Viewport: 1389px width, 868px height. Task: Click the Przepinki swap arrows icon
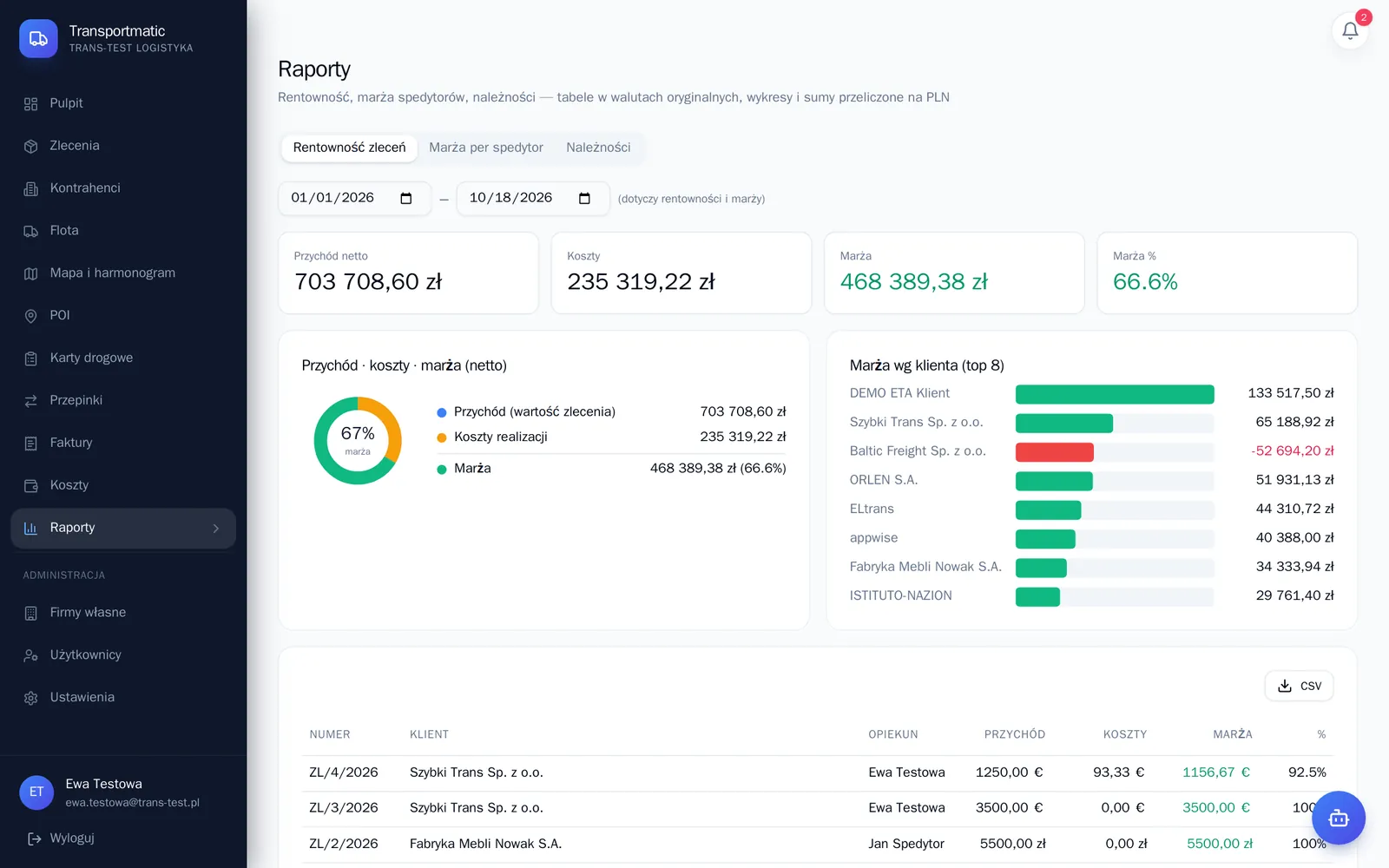[x=31, y=401]
